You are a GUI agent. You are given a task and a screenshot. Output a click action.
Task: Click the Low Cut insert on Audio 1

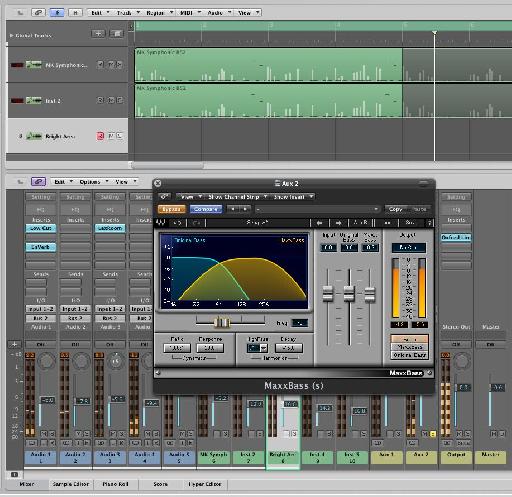(x=41, y=228)
